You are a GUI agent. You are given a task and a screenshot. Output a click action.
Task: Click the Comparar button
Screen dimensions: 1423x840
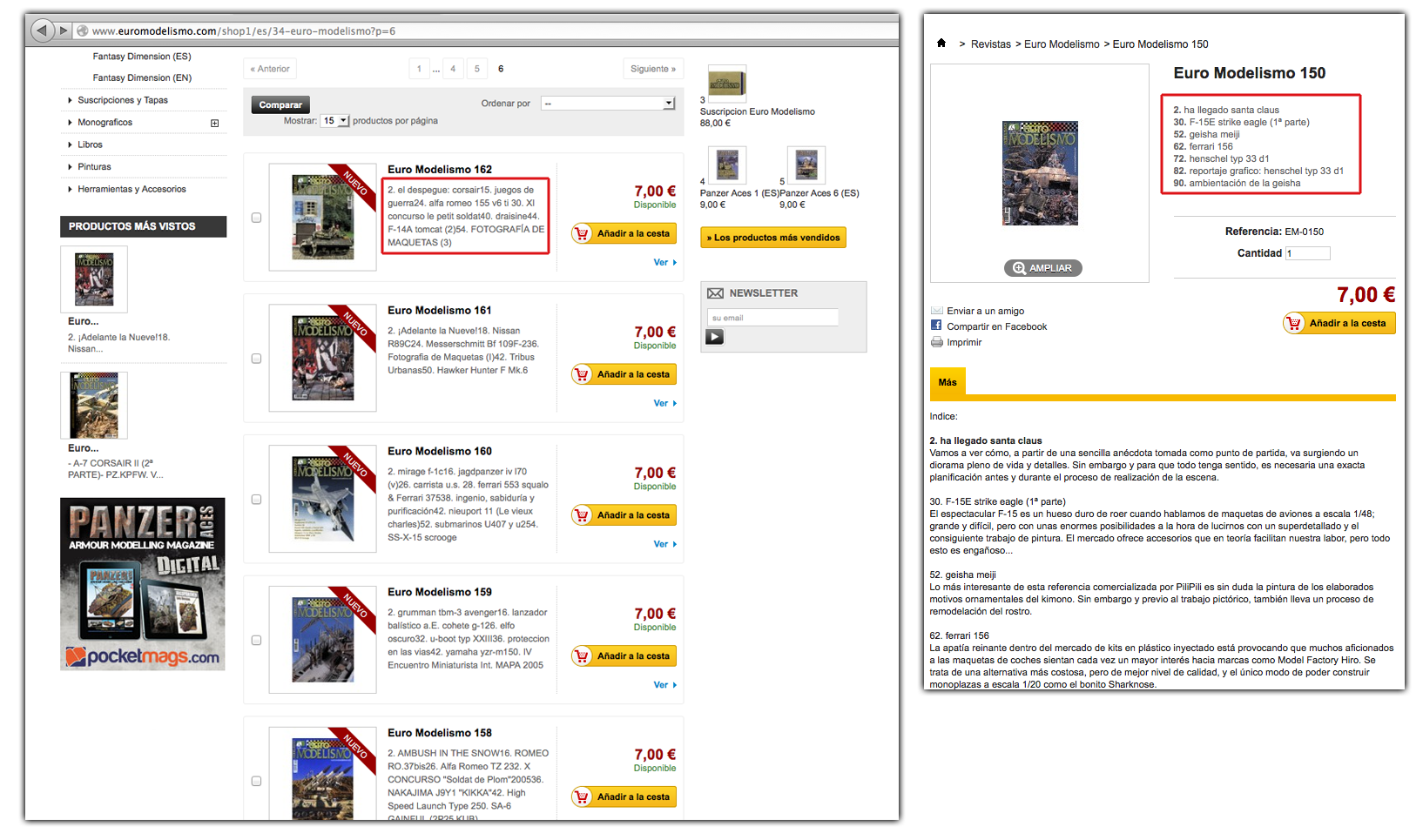[280, 105]
